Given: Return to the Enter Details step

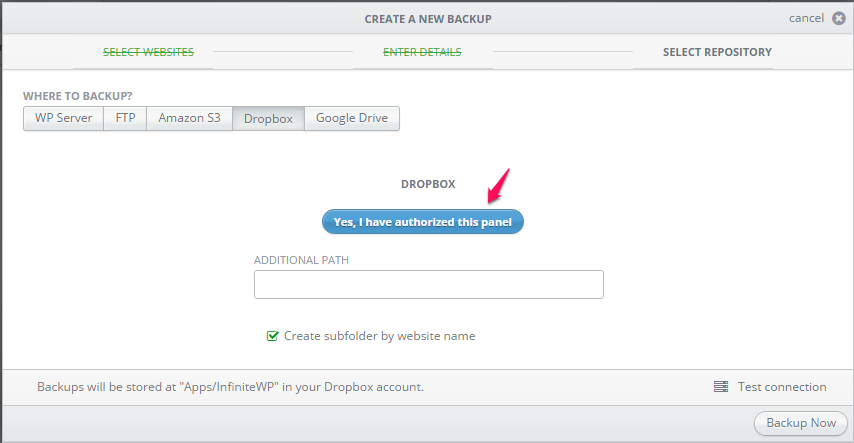Looking at the screenshot, I should pos(422,52).
